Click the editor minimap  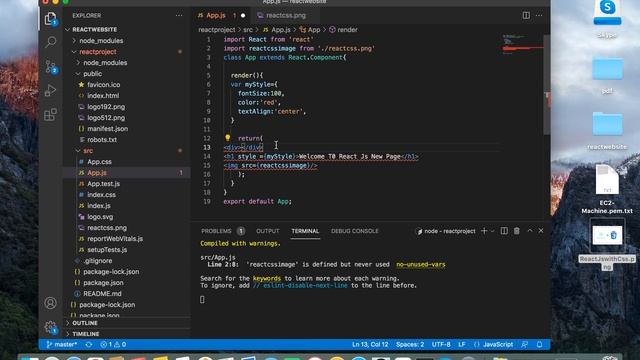[522, 45]
